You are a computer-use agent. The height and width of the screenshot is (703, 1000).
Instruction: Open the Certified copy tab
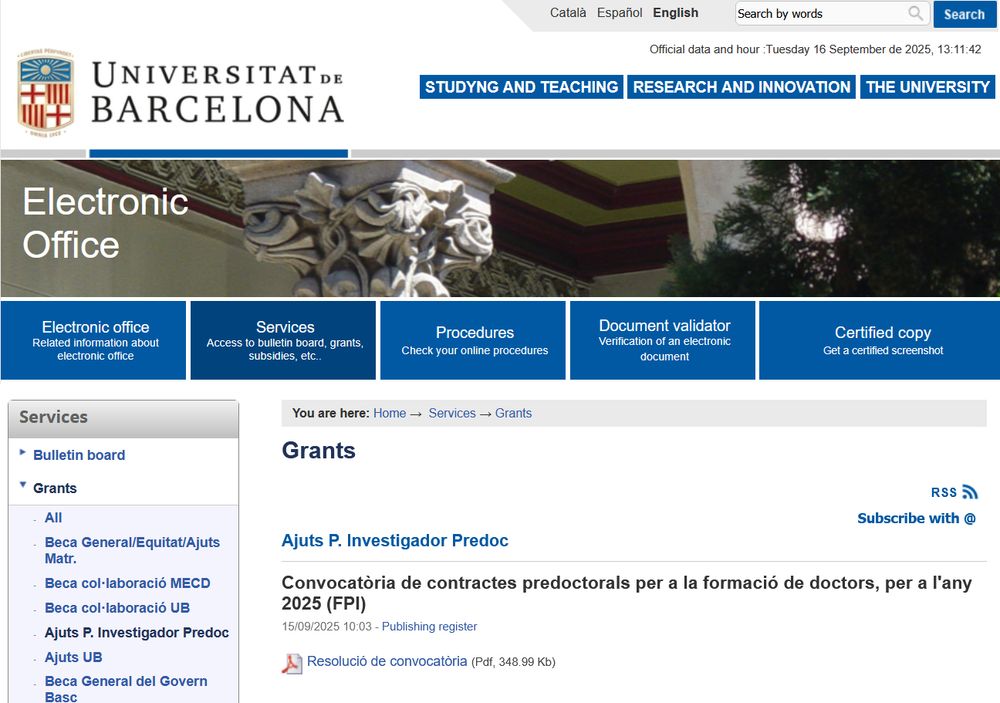click(x=879, y=340)
